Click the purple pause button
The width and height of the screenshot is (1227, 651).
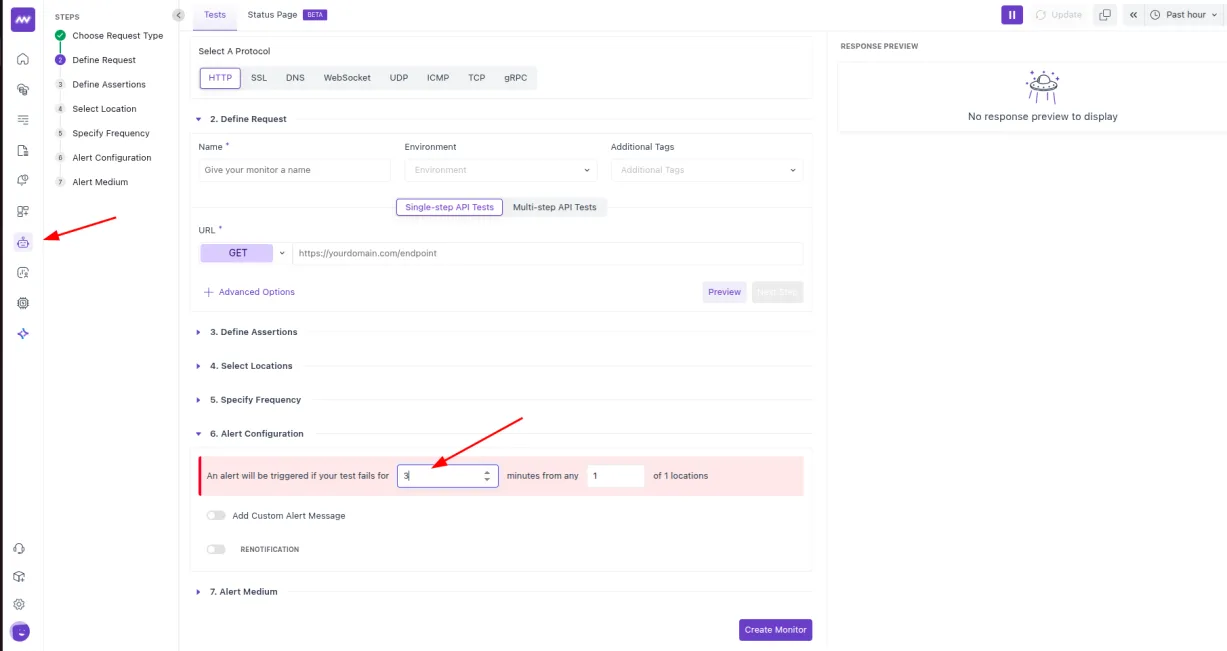coord(1012,15)
